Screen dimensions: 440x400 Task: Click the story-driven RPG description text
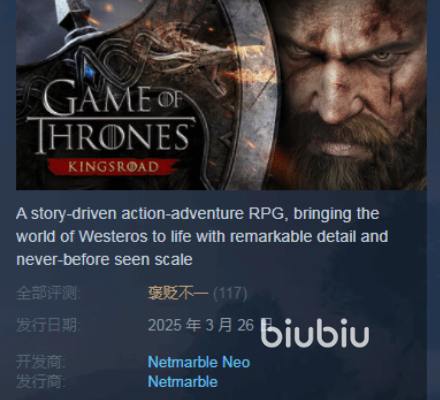[x=202, y=237]
